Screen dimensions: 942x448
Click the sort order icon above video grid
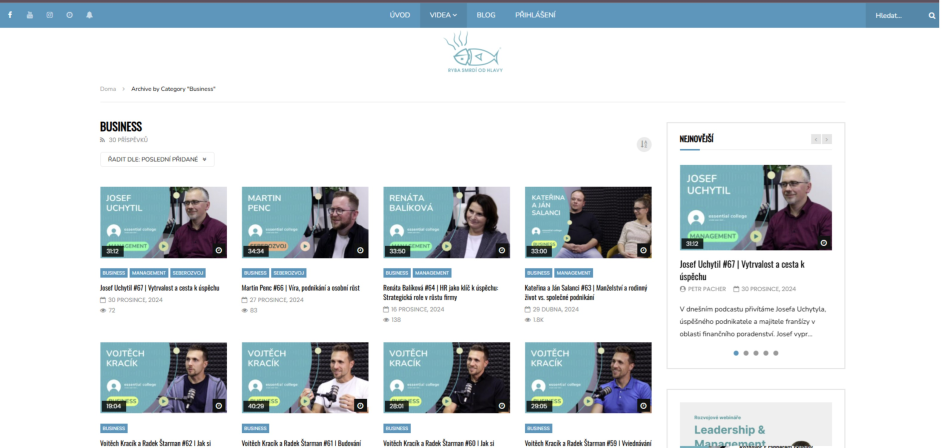pos(644,144)
